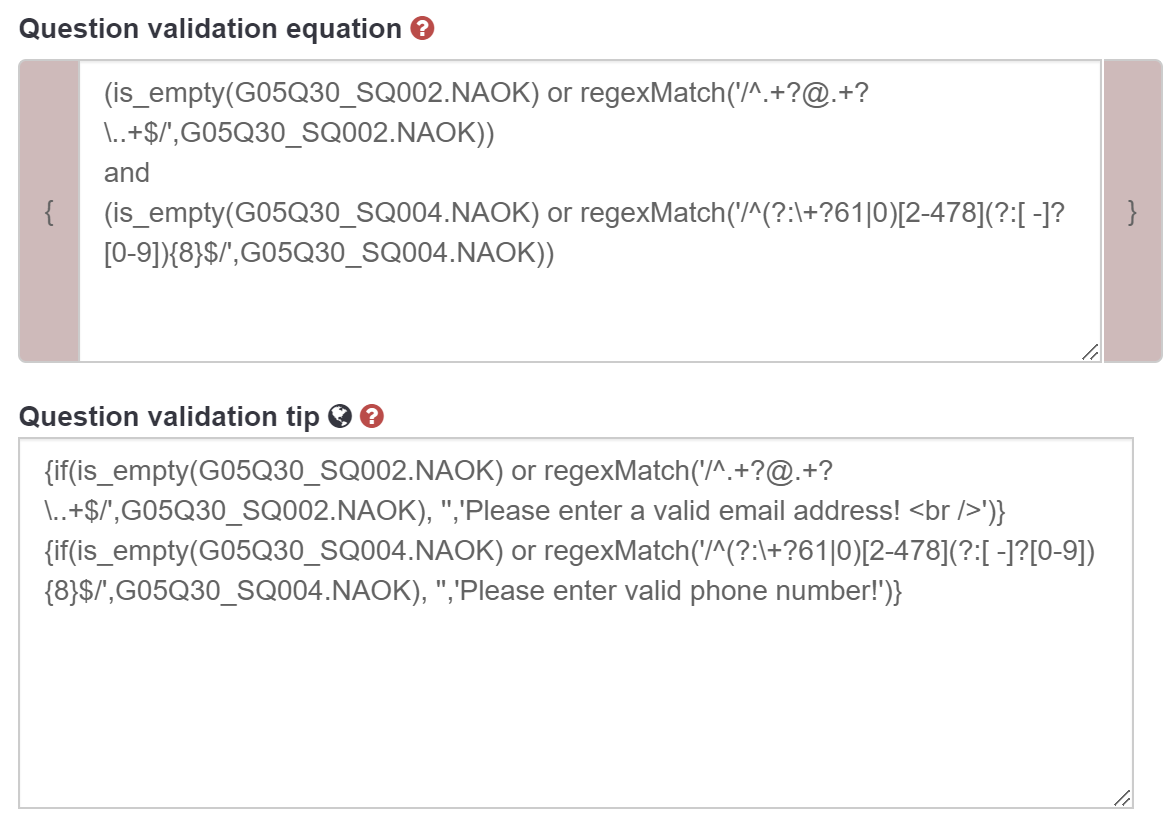The height and width of the screenshot is (824, 1173).
Task: Click "Please enter valid phone number!" text
Action: pos(675,592)
